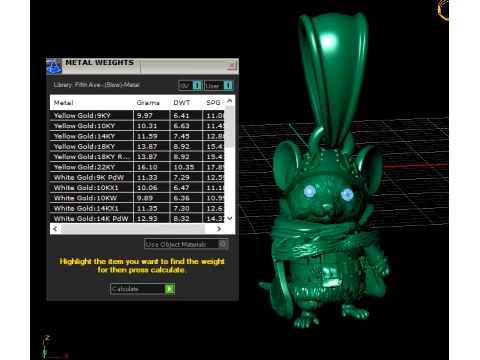
Task: Select the Yellow Gold:18KY R... row
Action: [x=138, y=157]
